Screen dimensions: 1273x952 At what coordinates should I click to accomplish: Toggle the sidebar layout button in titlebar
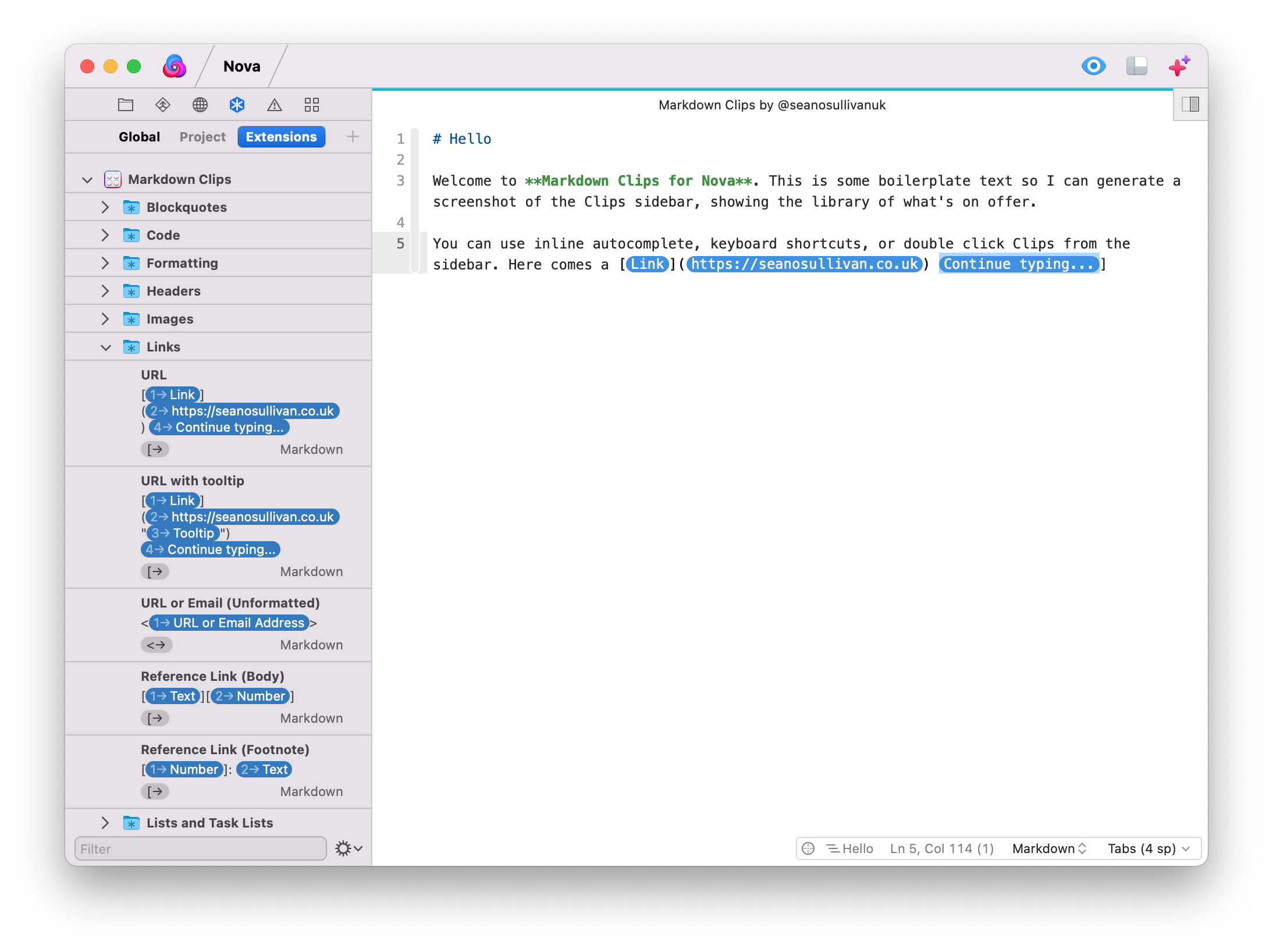coord(1136,66)
